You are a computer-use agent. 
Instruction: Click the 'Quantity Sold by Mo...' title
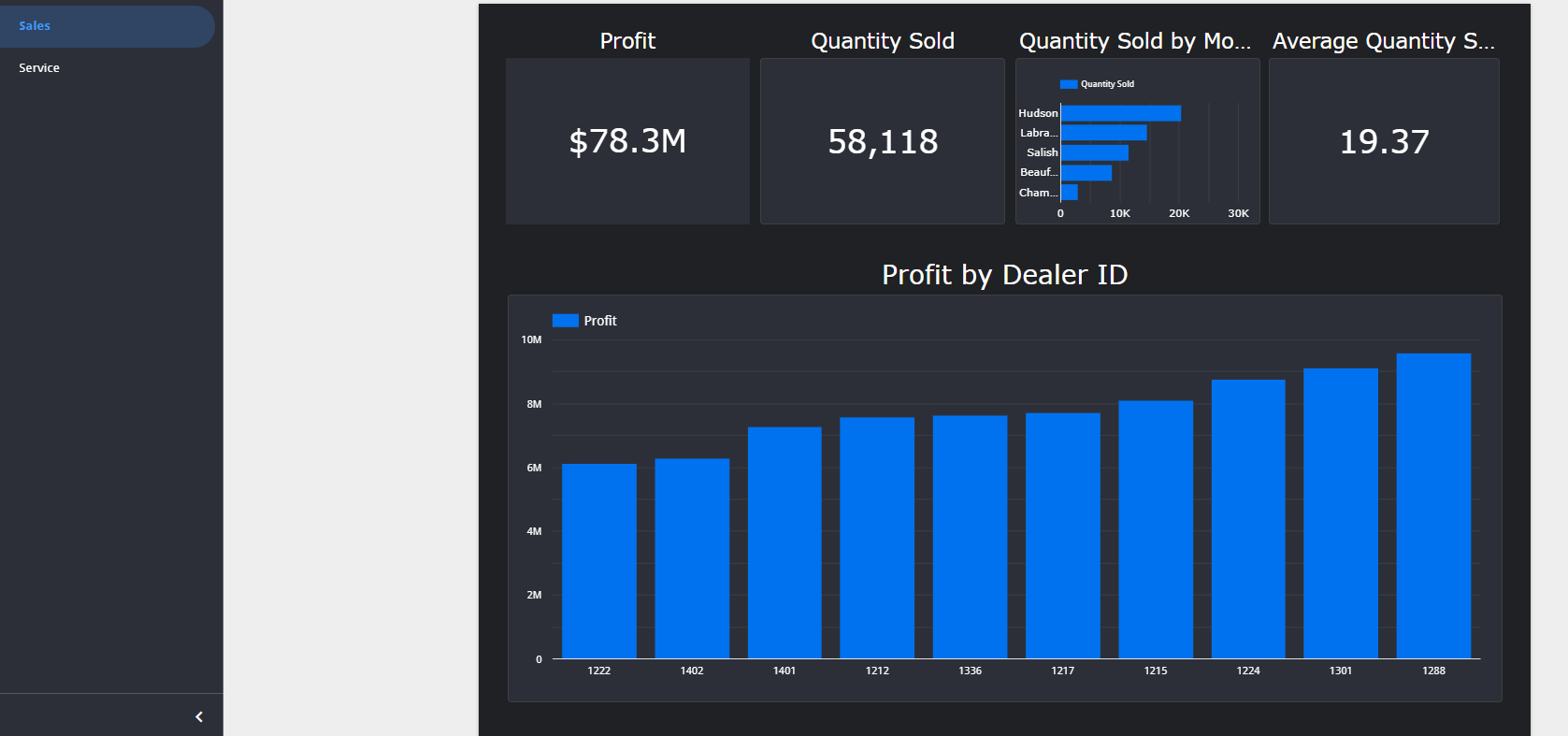point(1135,41)
